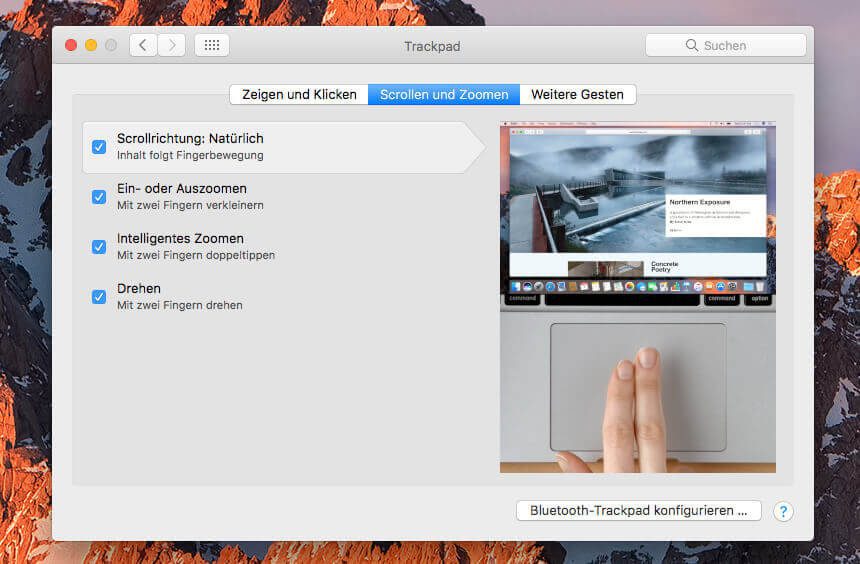This screenshot has height=564, width=860.
Task: Show all preferences via grid icon
Action: pos(212,45)
